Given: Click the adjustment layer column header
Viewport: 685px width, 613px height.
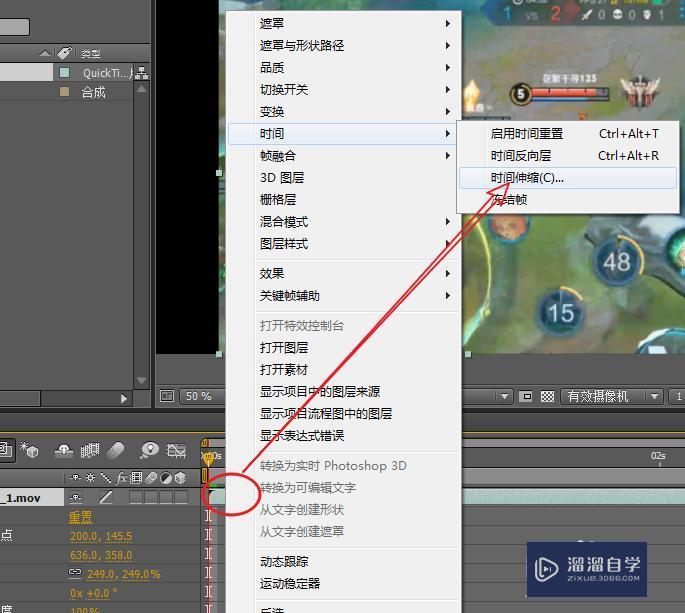Looking at the screenshot, I should (x=166, y=478).
